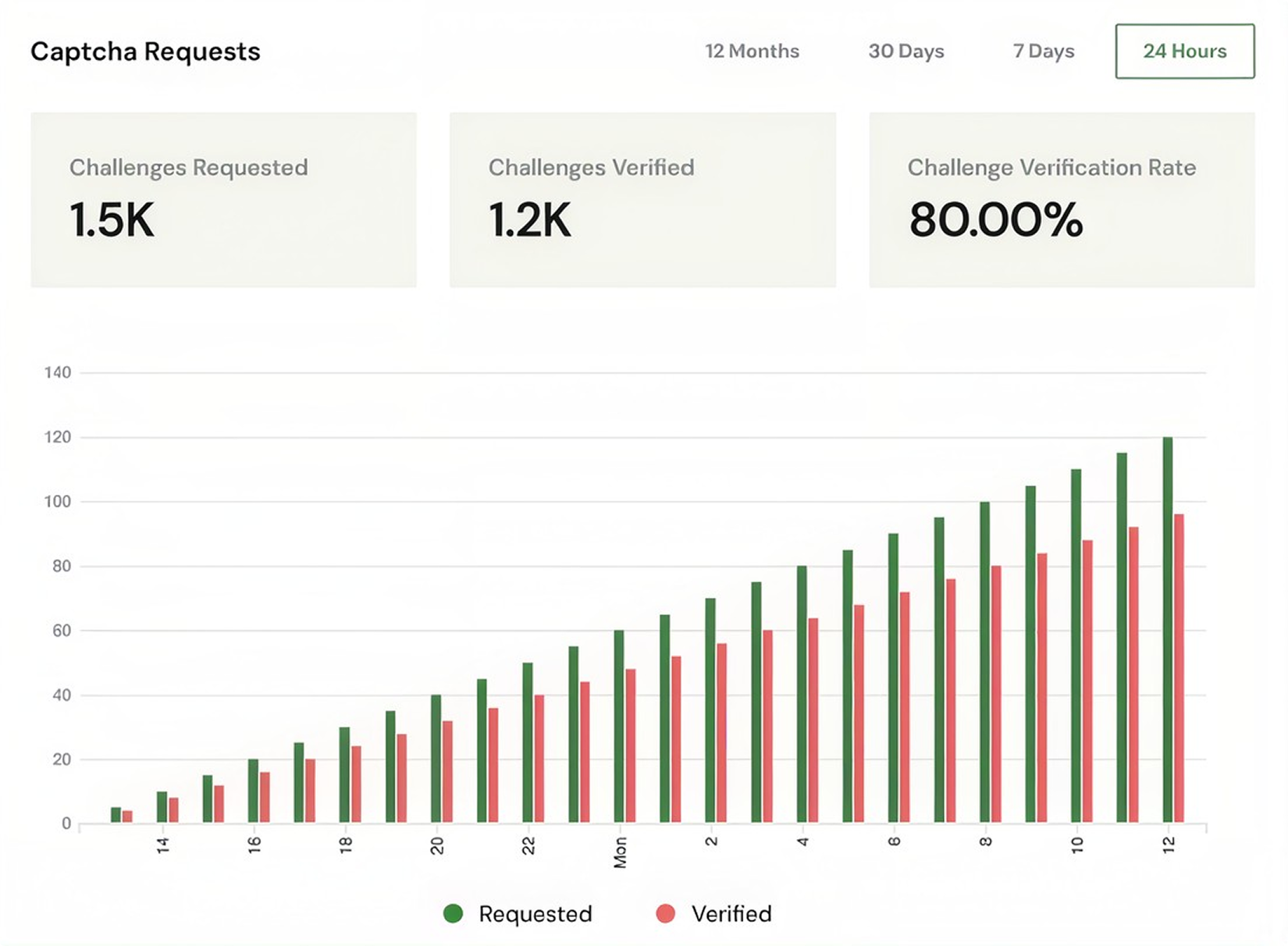Click the 1.2K value
This screenshot has height=946, width=1288.
tap(530, 220)
